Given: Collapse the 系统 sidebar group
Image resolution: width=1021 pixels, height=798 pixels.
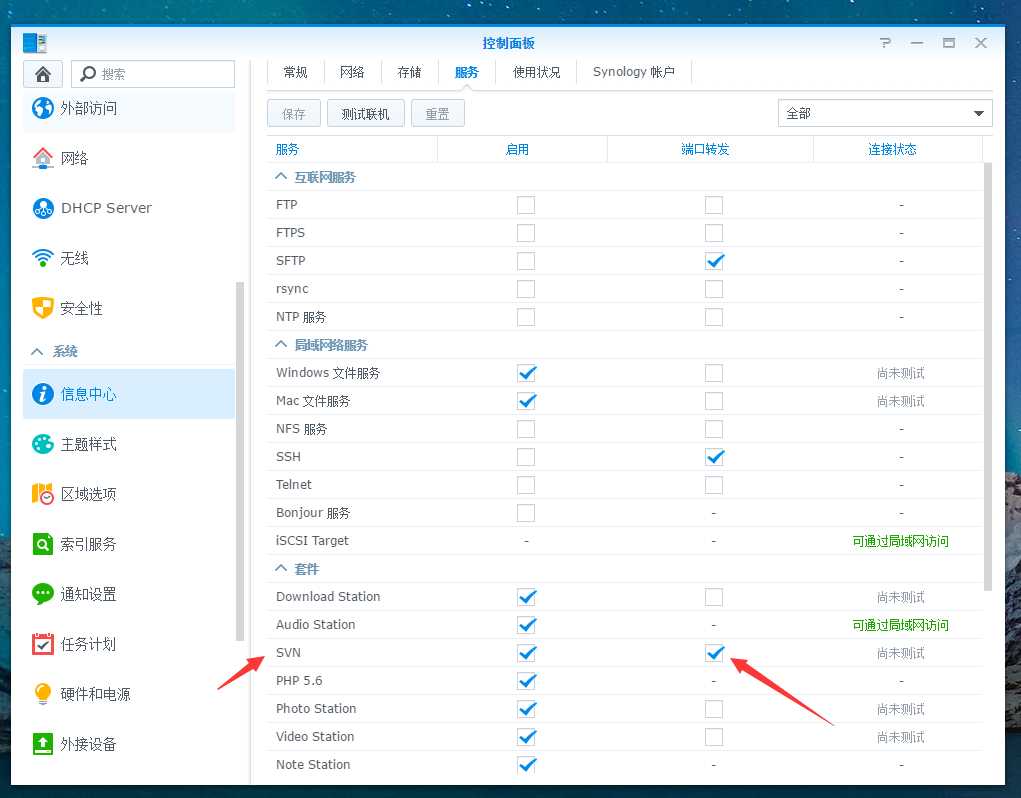Looking at the screenshot, I should tap(38, 351).
